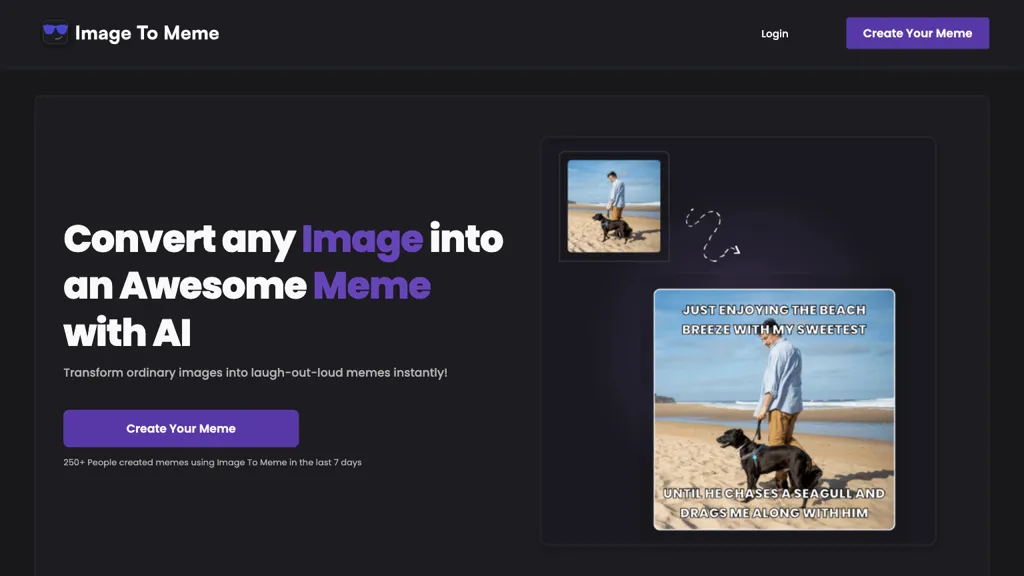Click the headline word Meme in purple
The height and width of the screenshot is (576, 1024).
(372, 286)
